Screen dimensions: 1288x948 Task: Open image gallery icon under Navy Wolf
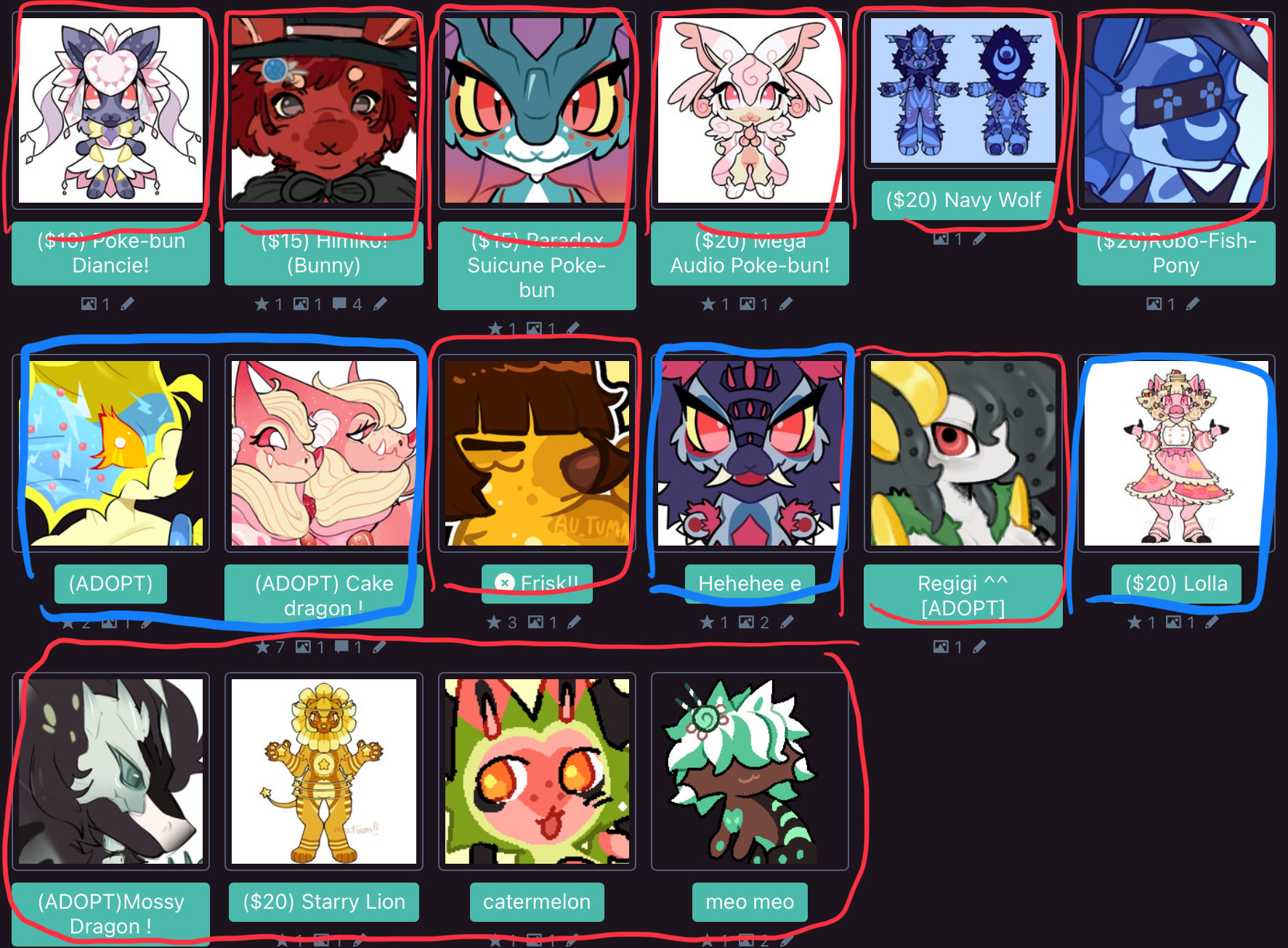[941, 239]
